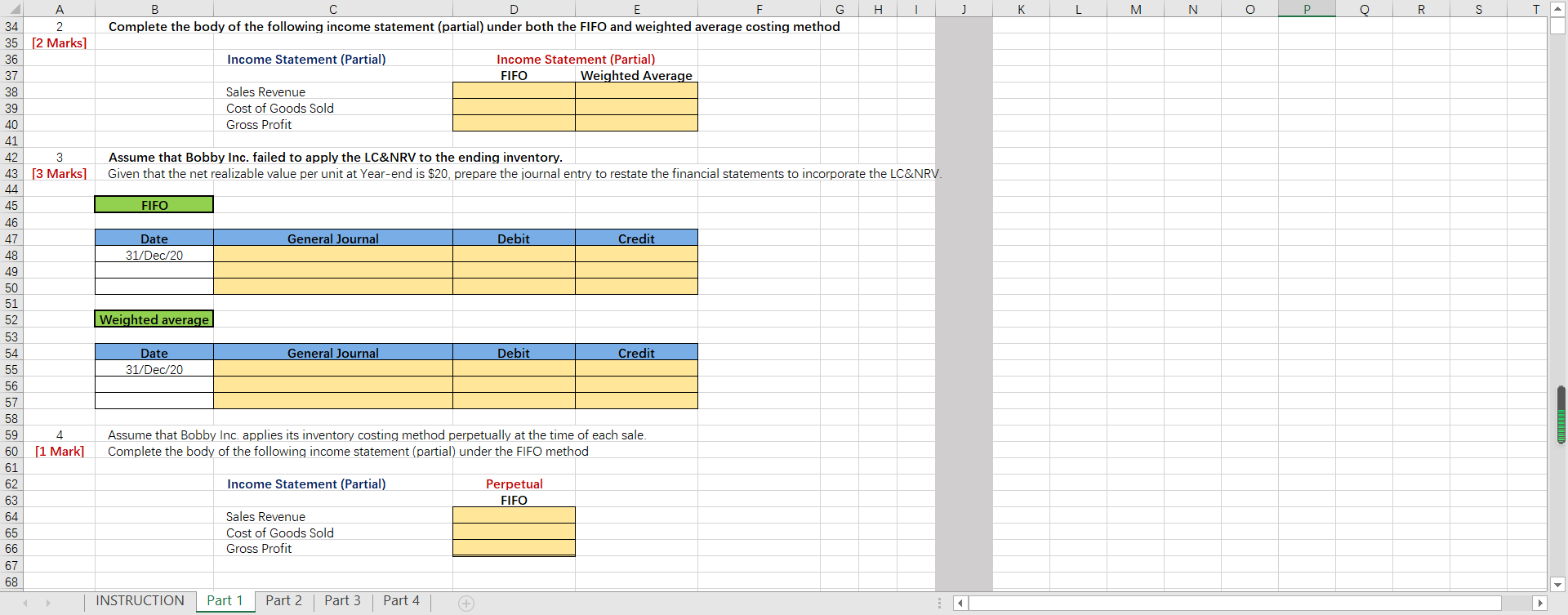Add a new sheet with plus icon

[x=465, y=604]
